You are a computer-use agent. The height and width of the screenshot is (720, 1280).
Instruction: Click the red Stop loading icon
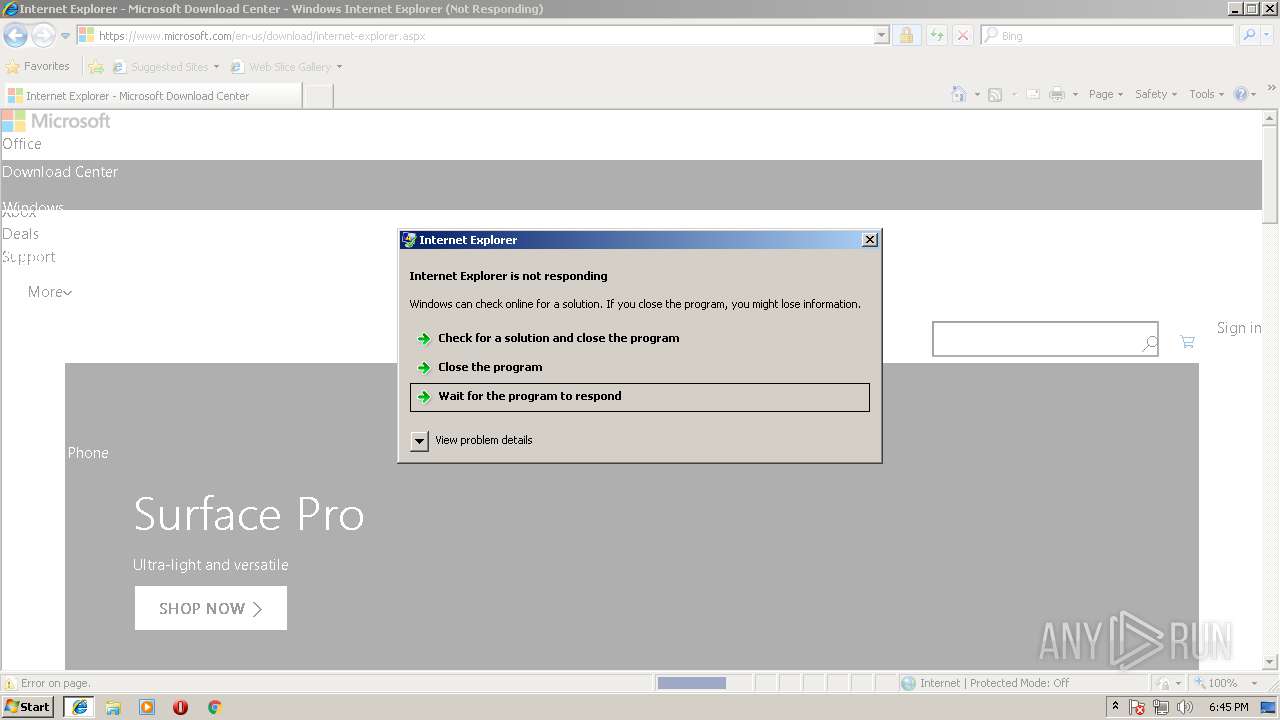pos(962,36)
